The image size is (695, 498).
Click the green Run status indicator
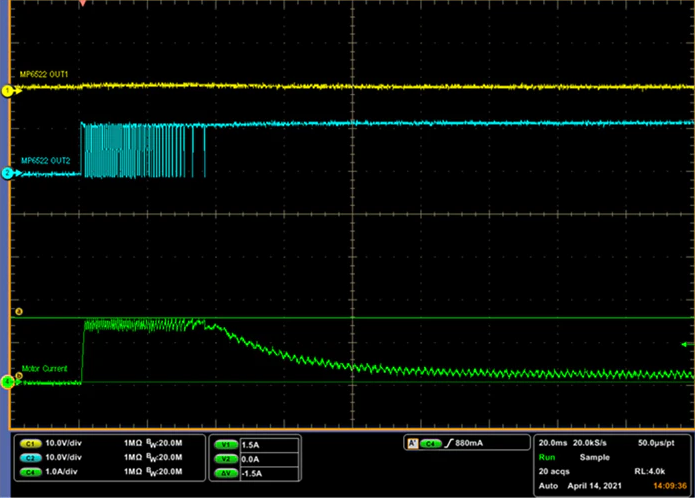coord(546,455)
